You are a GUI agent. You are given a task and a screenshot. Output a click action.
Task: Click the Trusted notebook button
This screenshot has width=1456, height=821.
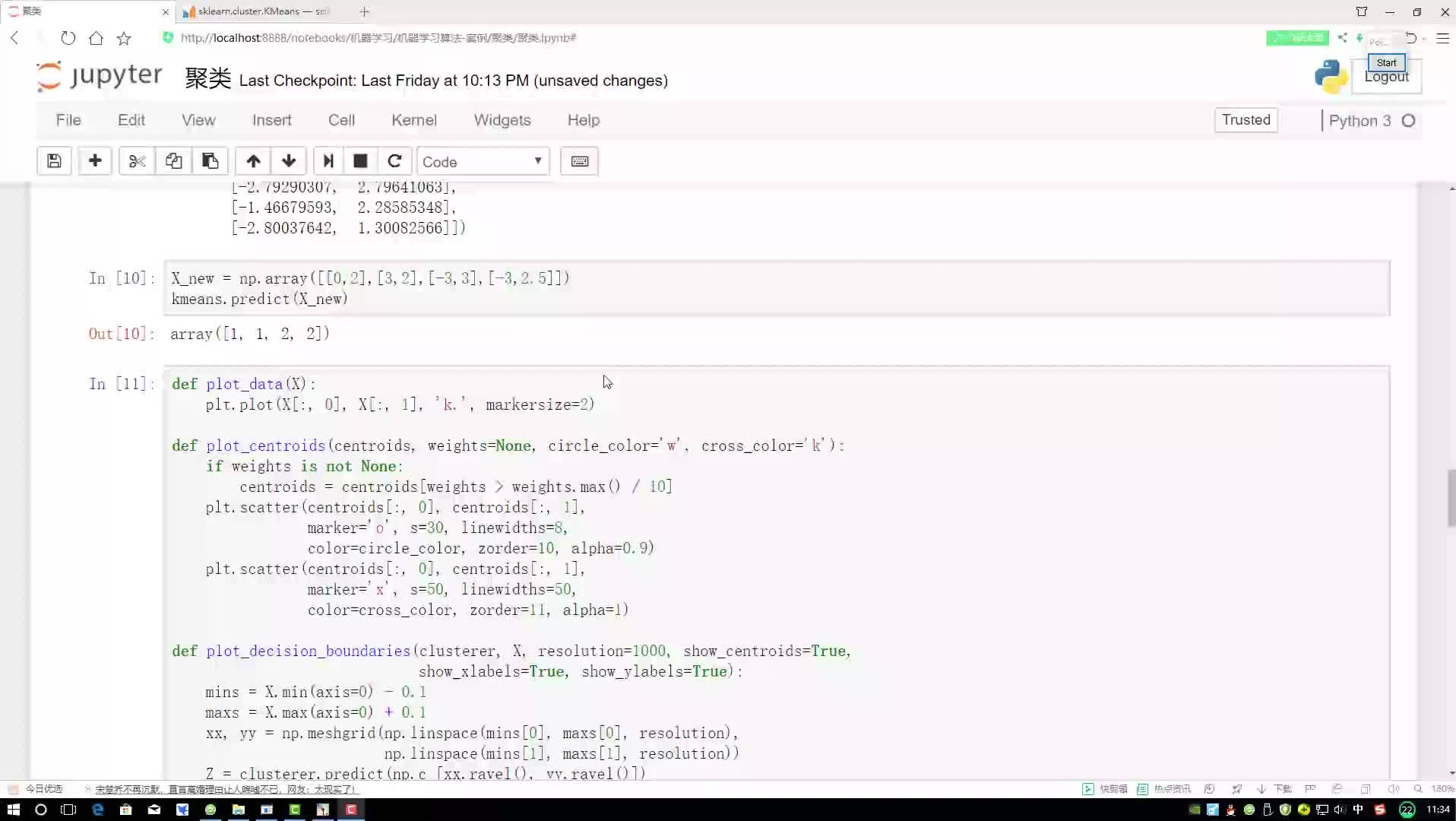coord(1246,120)
